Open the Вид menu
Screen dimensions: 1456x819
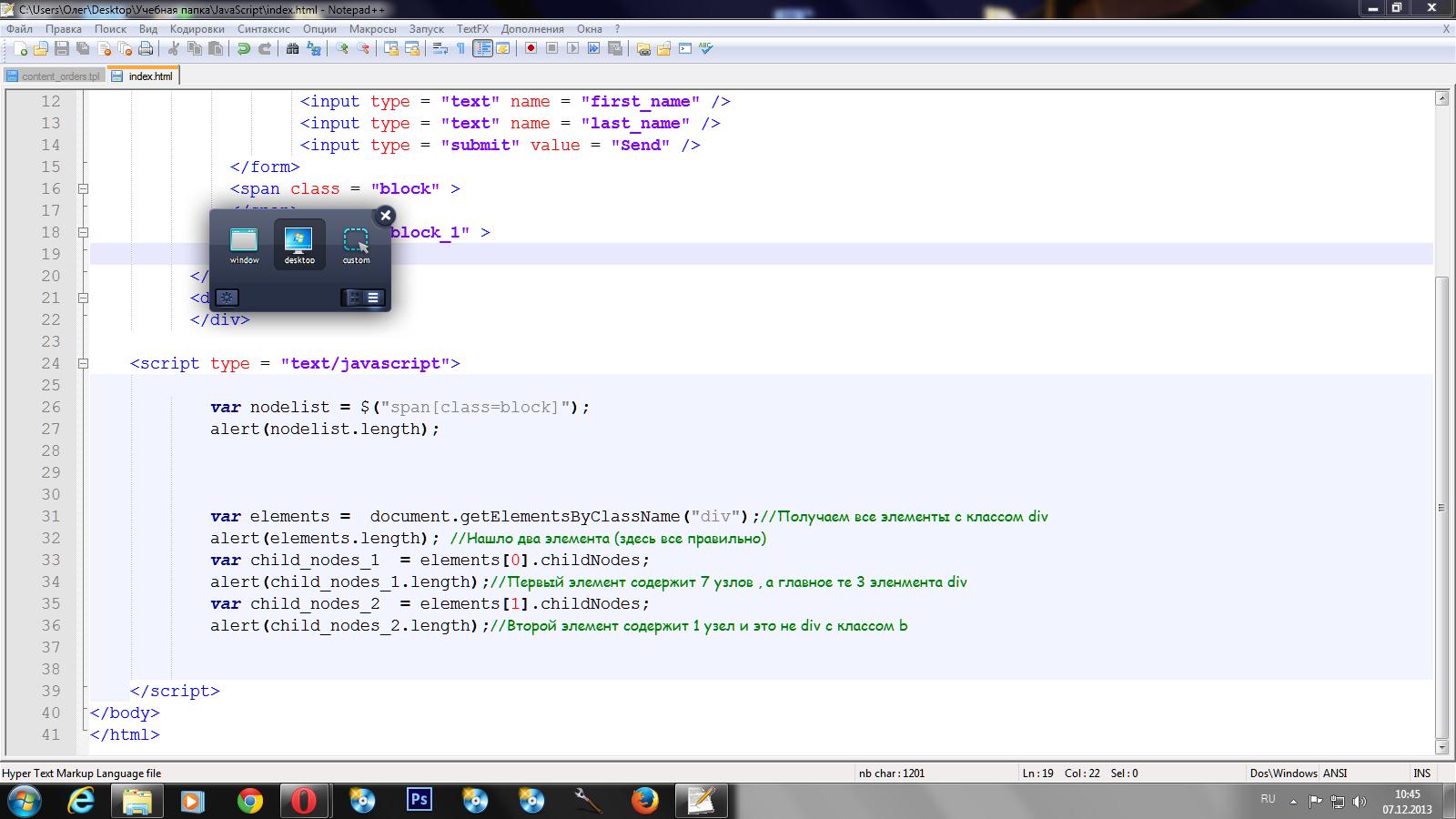click(148, 29)
